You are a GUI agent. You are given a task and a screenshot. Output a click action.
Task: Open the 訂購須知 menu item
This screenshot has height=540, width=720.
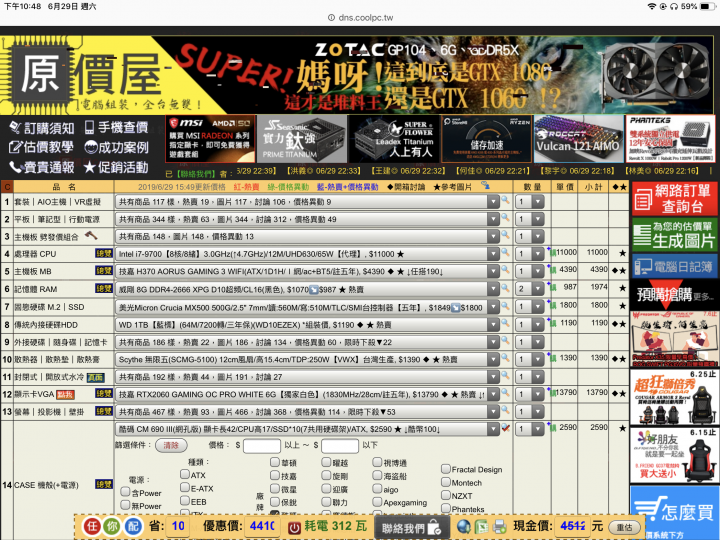click(x=41, y=128)
